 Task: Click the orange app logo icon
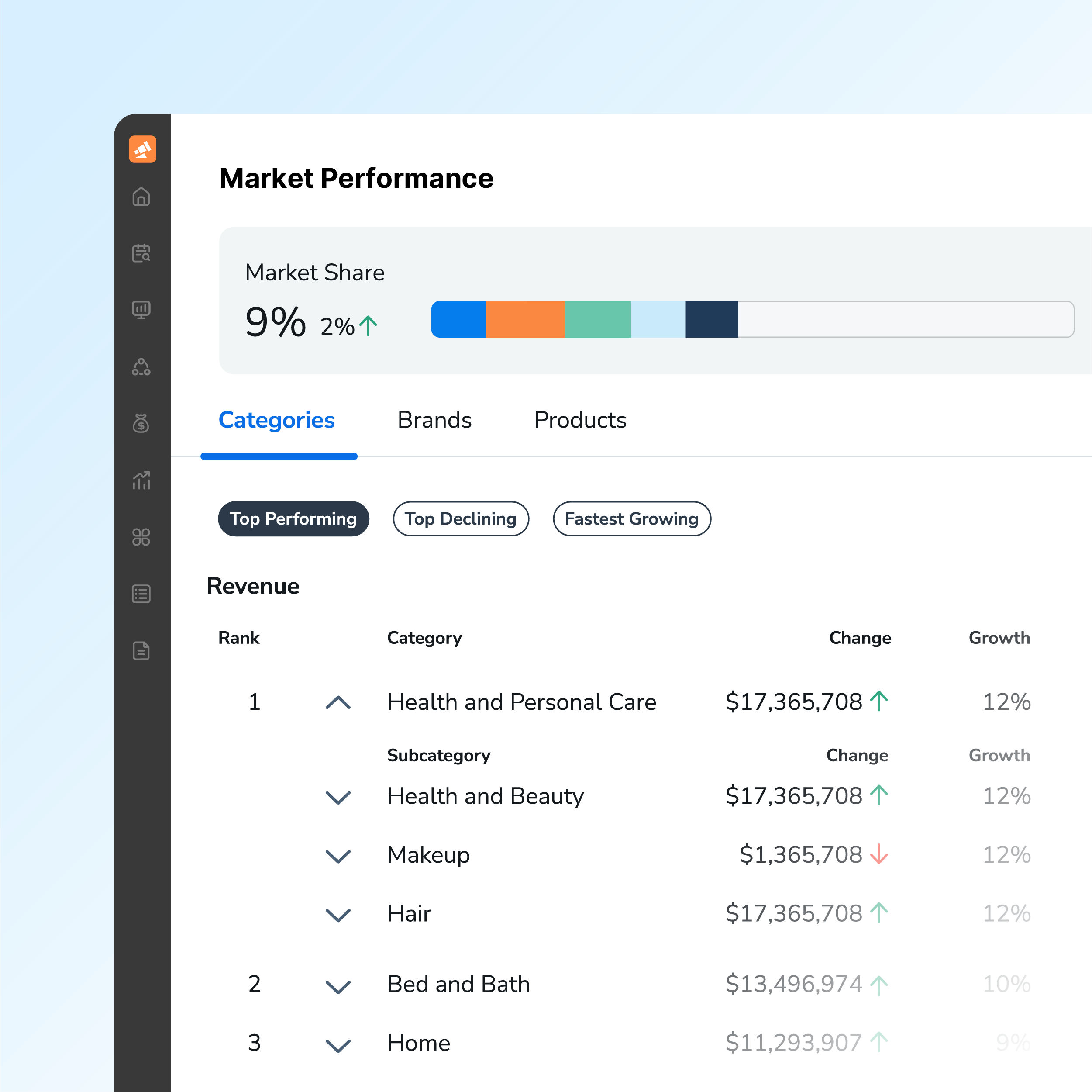click(142, 149)
